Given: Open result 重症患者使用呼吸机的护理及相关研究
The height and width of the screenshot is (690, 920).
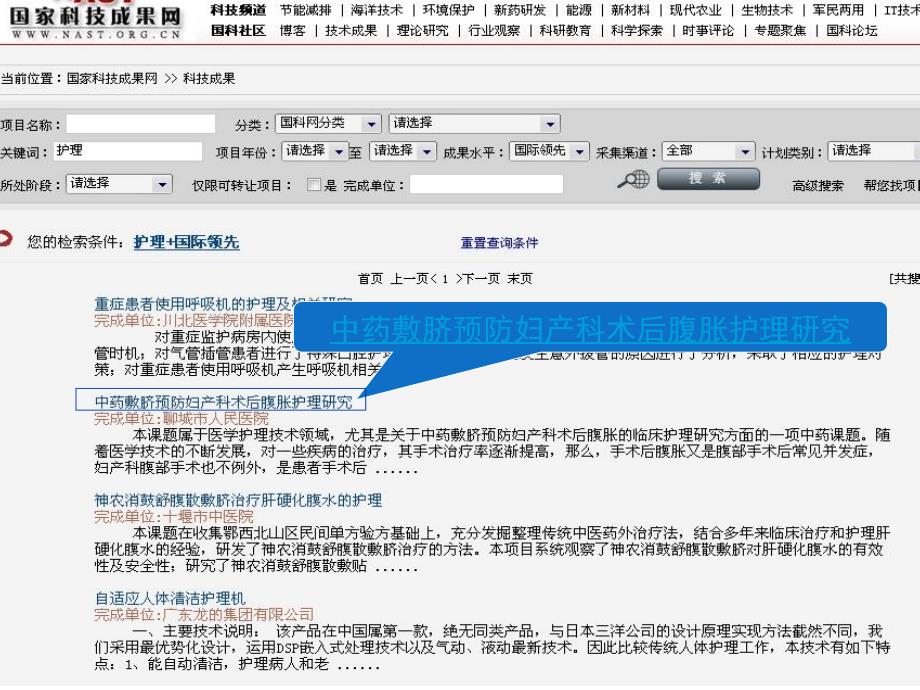Looking at the screenshot, I should 194,304.
